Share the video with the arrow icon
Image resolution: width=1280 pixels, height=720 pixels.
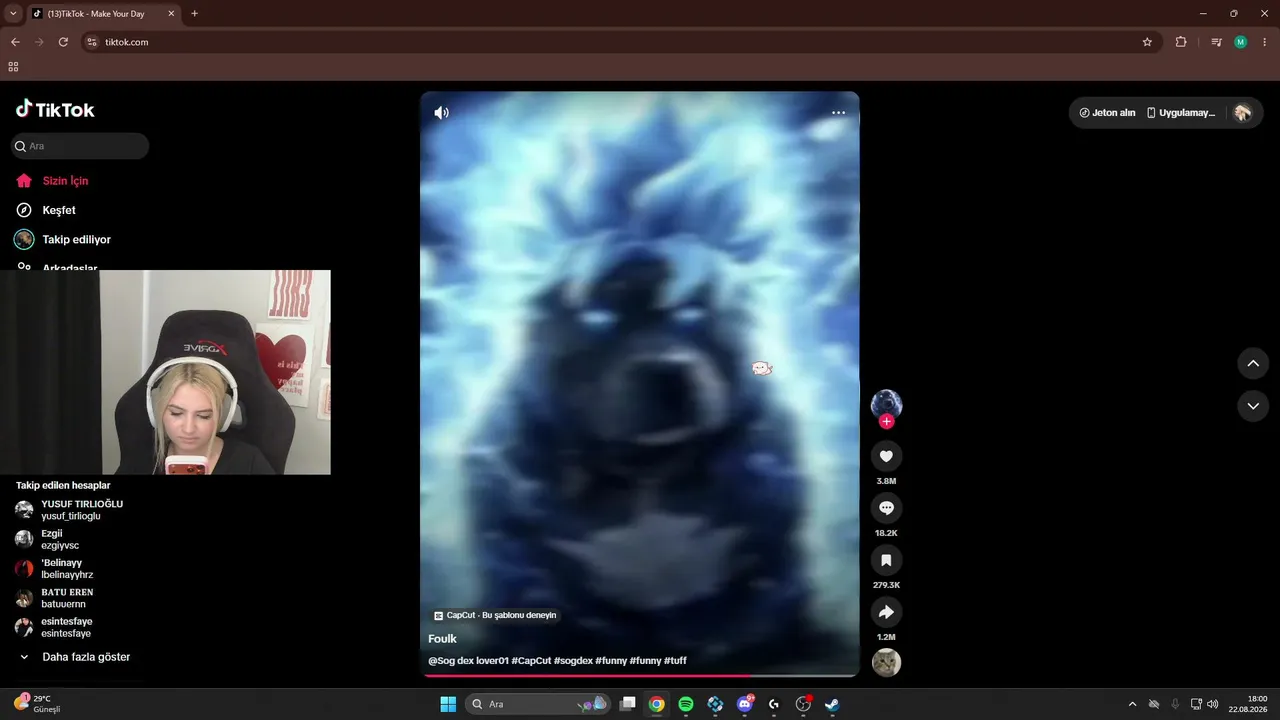886,612
